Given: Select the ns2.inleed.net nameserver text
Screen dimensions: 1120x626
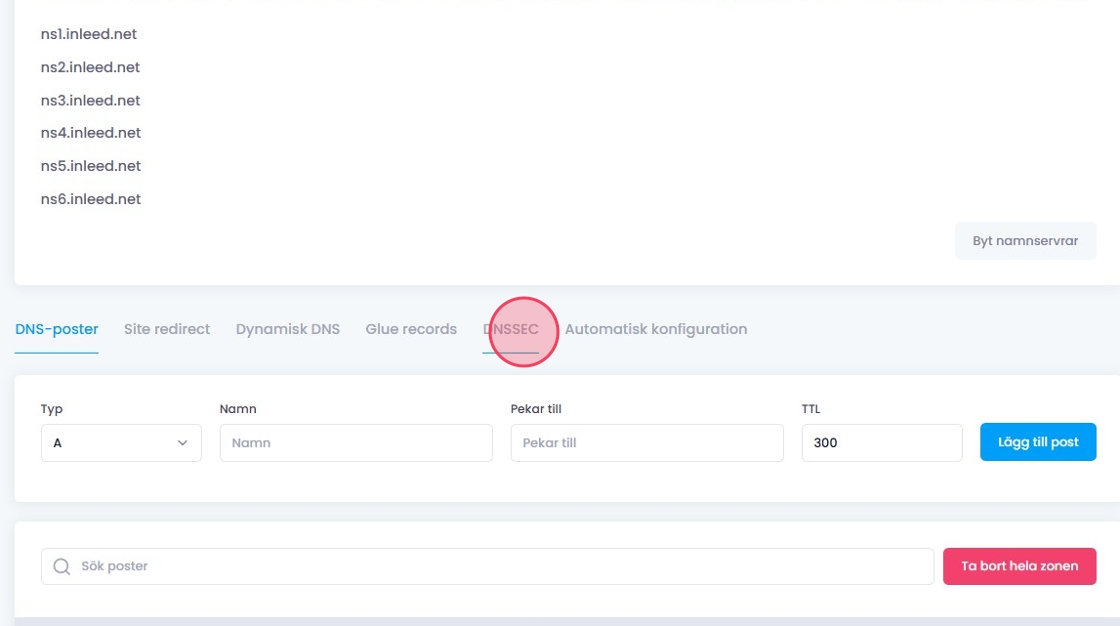Looking at the screenshot, I should coord(90,67).
